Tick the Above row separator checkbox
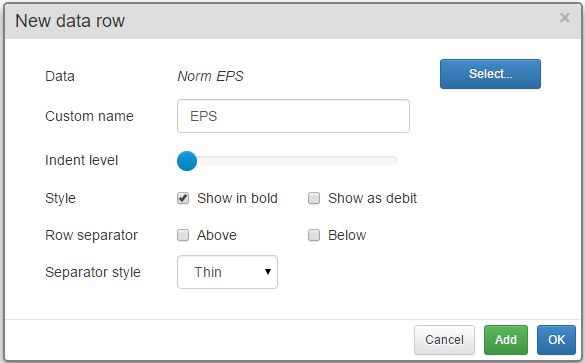Image resolution: width=585 pixels, height=363 pixels. click(183, 235)
